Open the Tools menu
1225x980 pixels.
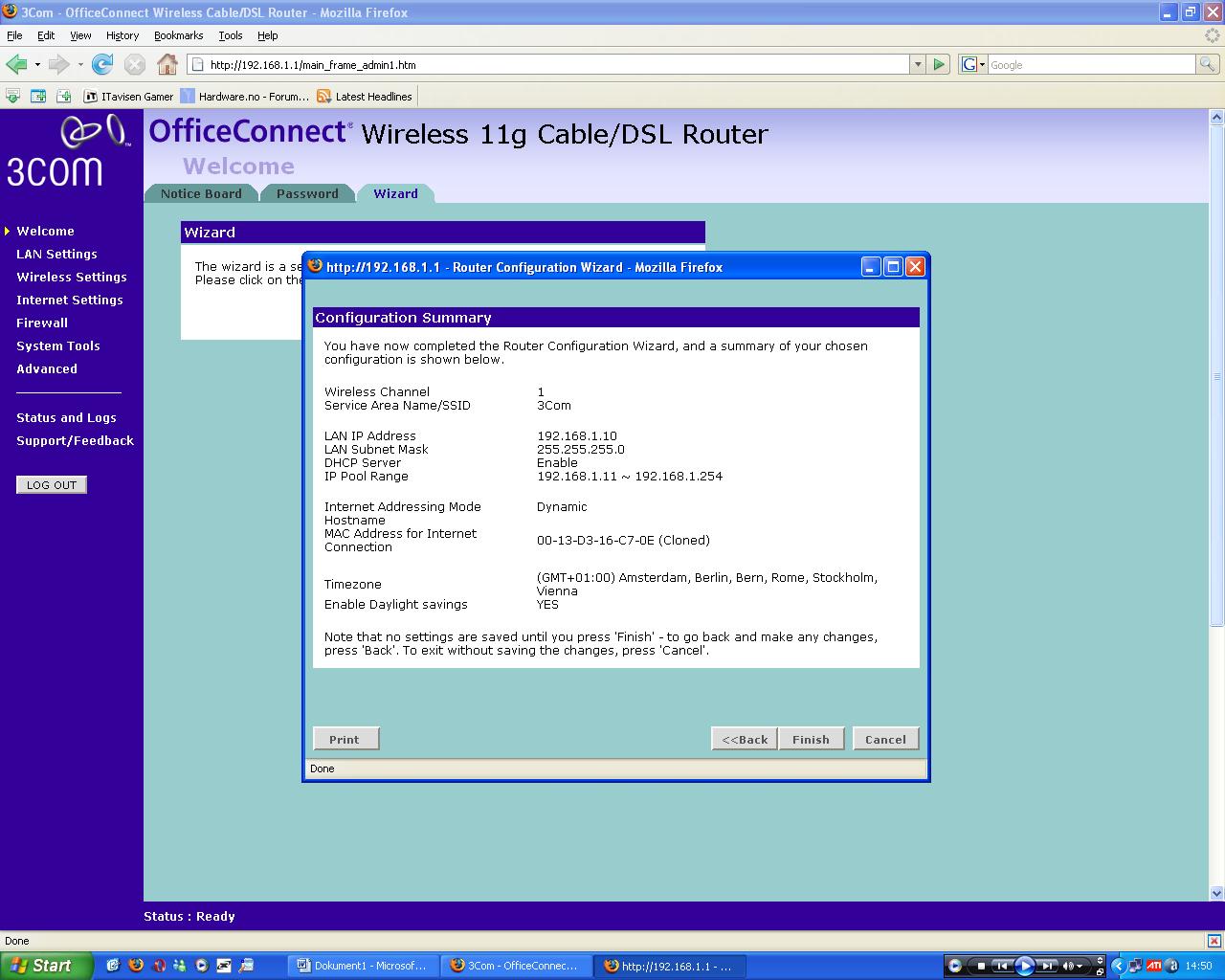(x=231, y=35)
